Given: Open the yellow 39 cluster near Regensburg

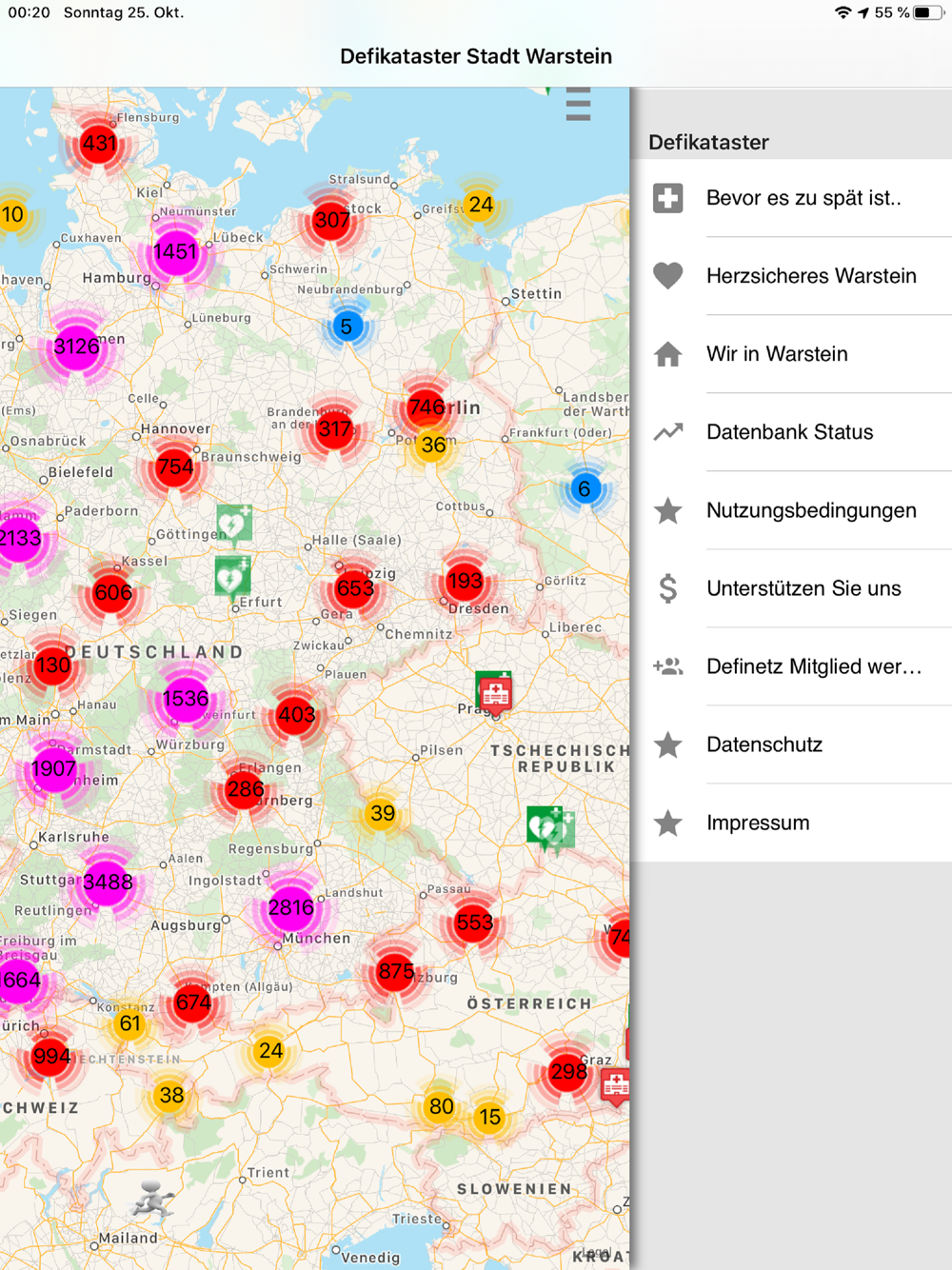Looking at the screenshot, I should [382, 814].
